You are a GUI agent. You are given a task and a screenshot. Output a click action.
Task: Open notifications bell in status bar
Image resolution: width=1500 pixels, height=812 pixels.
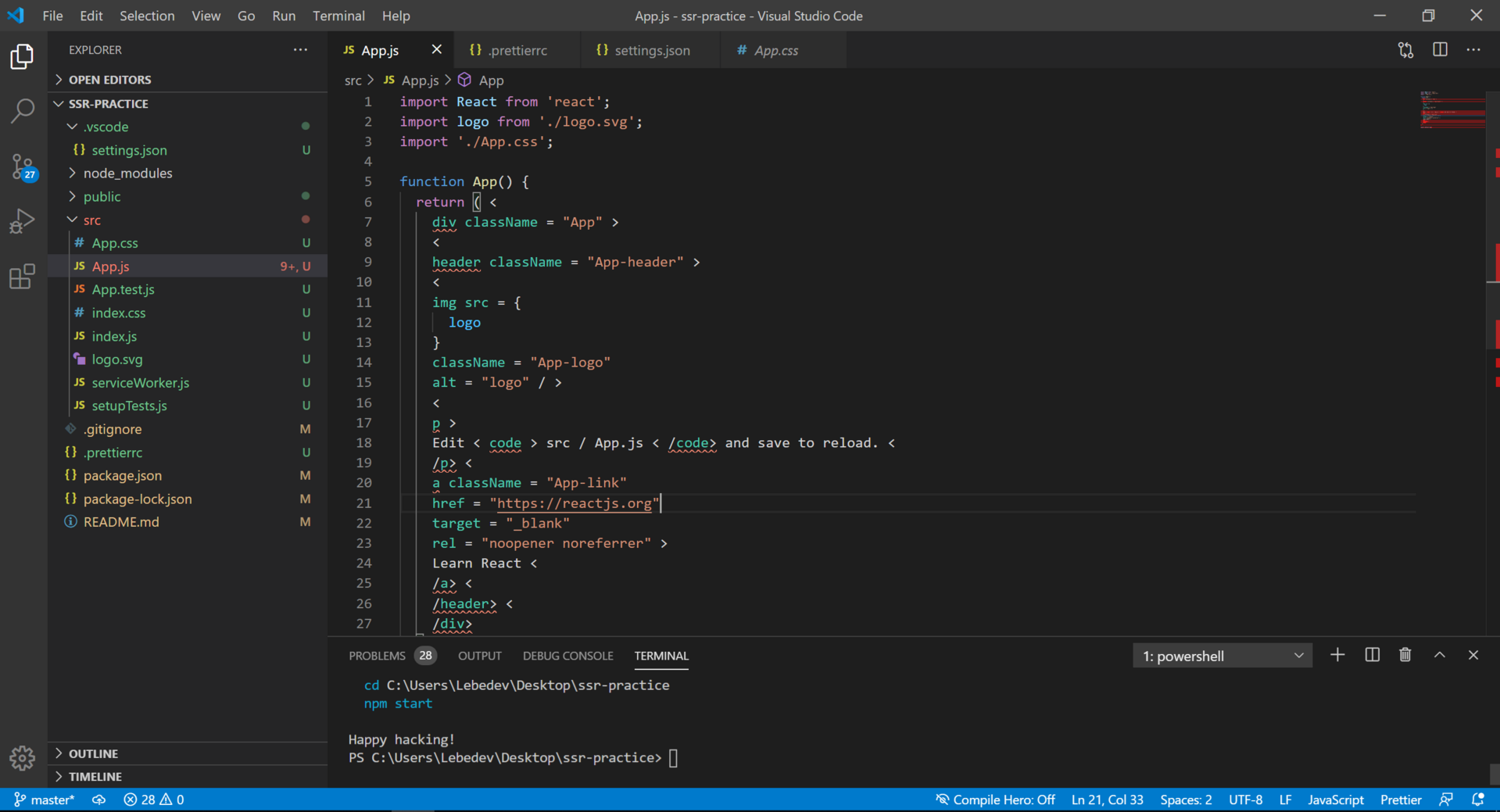[x=1478, y=799]
